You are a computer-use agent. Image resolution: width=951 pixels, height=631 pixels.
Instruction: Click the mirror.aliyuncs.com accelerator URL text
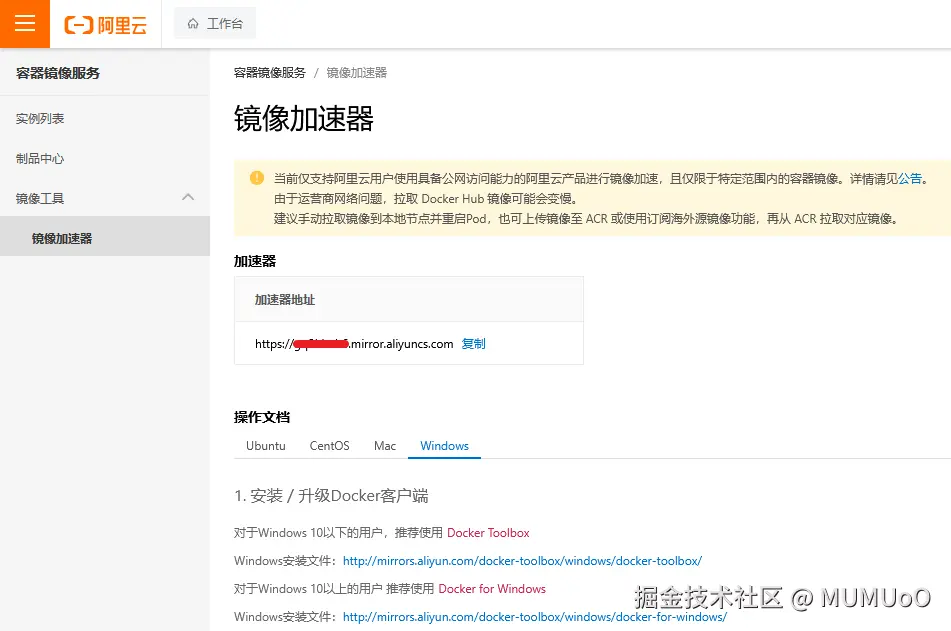[354, 344]
